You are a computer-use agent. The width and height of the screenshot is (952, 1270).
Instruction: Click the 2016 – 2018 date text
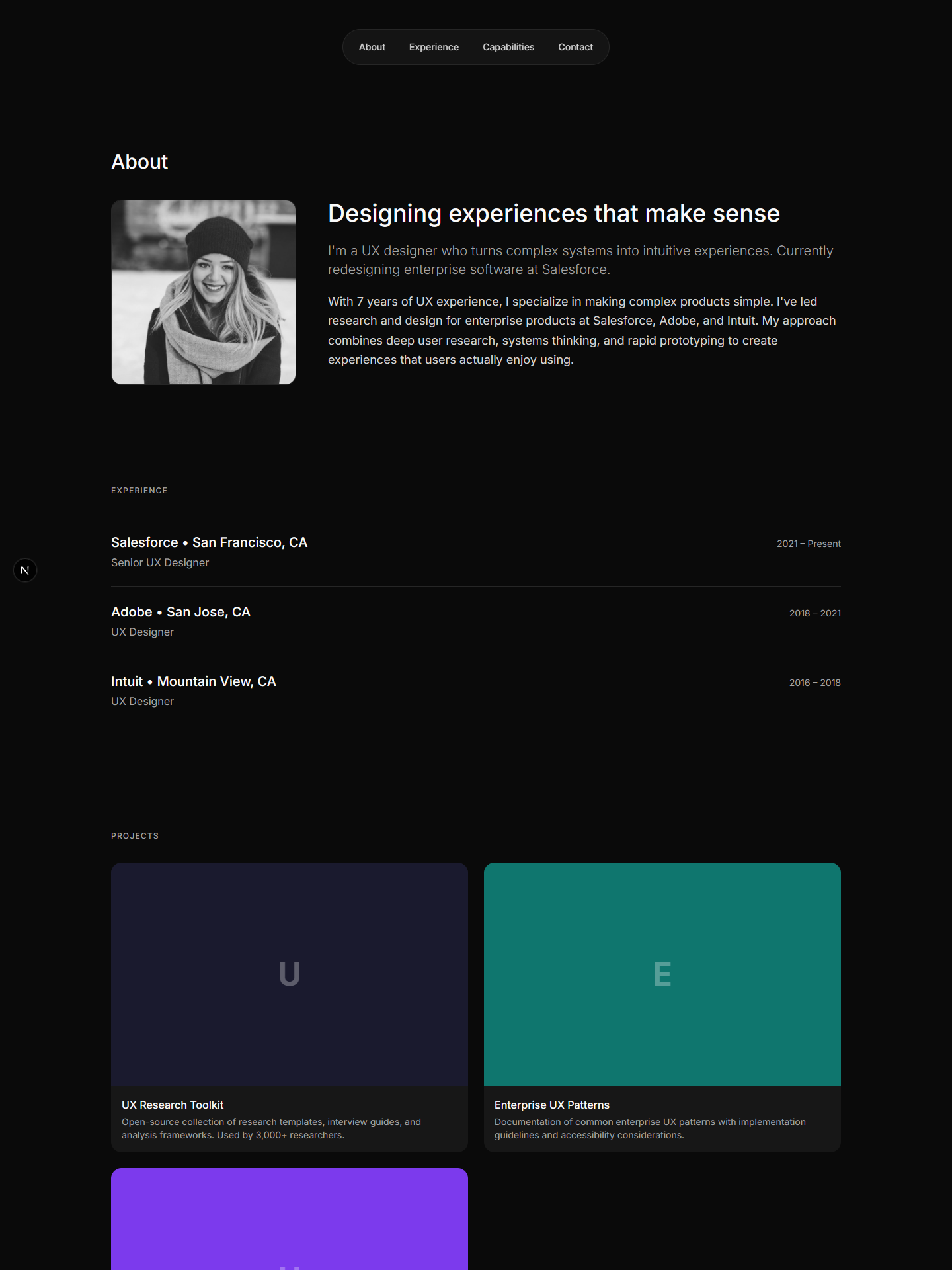(x=815, y=683)
